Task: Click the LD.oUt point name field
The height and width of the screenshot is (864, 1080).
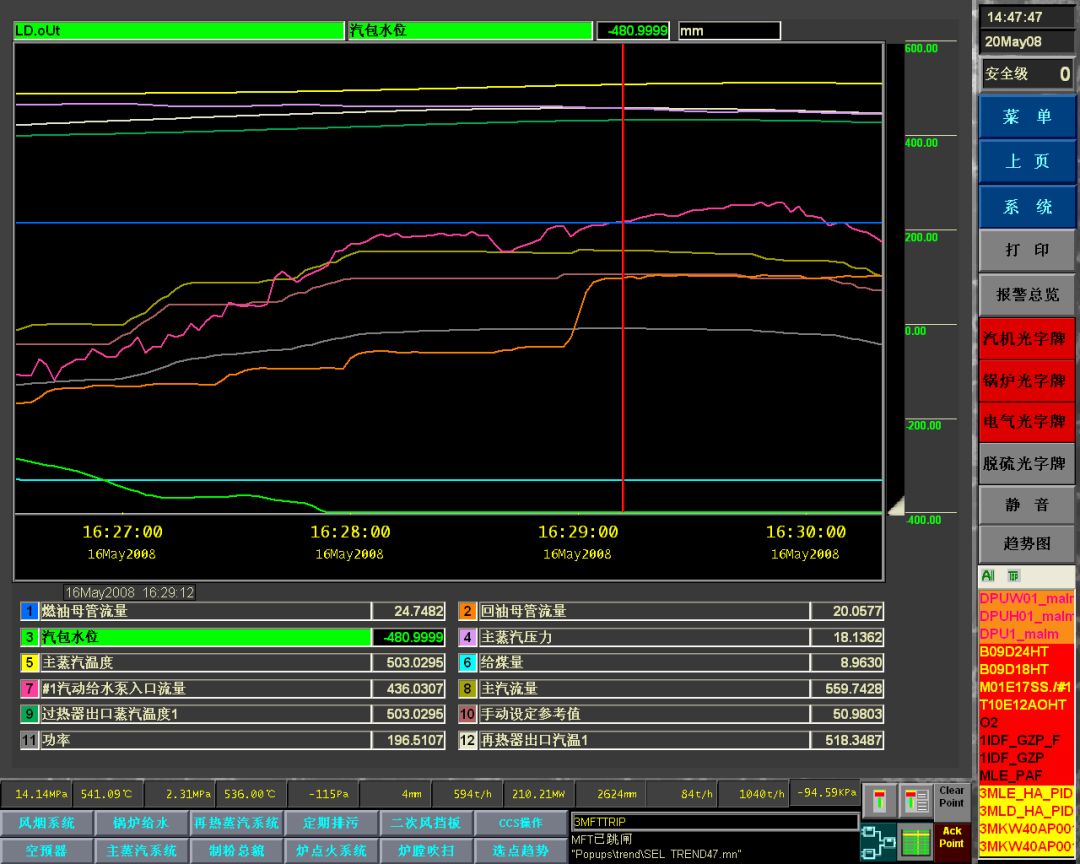Action: click(178, 30)
